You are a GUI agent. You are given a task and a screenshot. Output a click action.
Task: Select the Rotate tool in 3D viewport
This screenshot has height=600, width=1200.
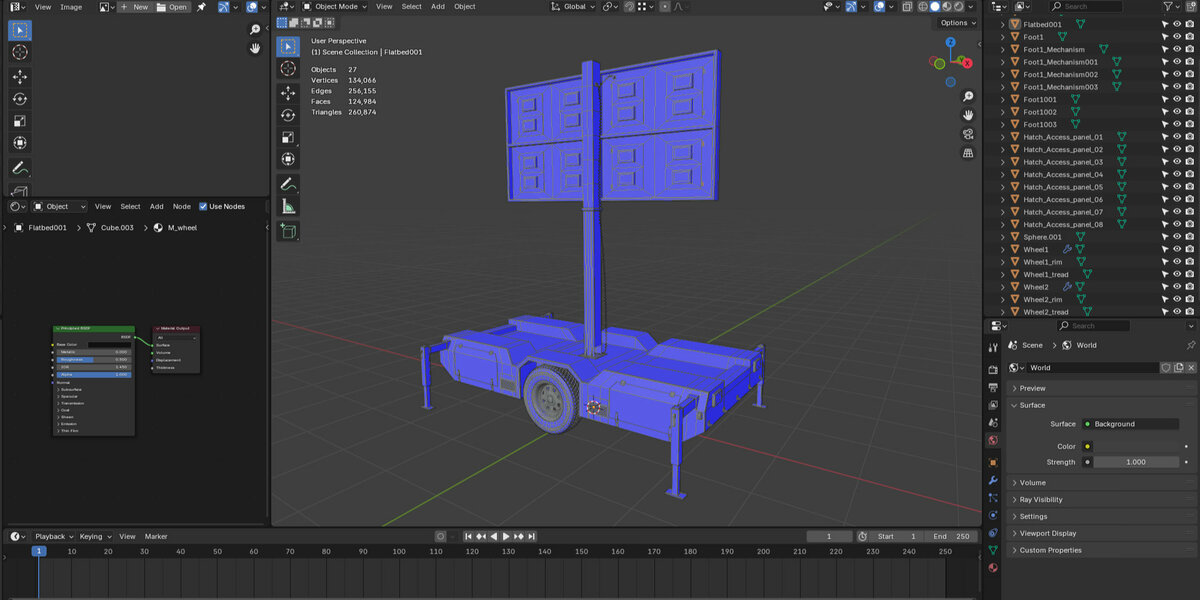click(x=288, y=115)
